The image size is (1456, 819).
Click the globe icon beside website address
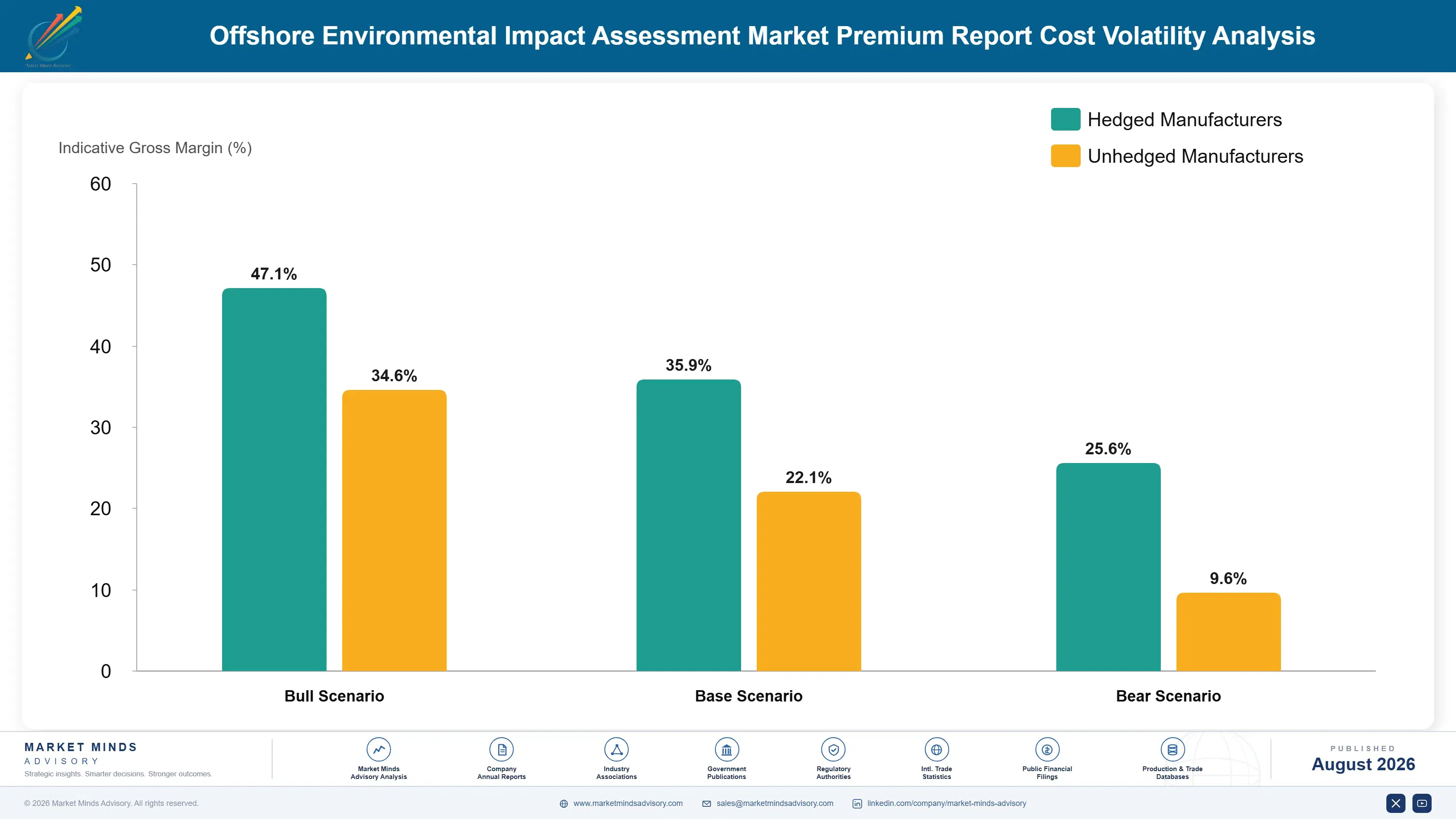[x=563, y=804]
